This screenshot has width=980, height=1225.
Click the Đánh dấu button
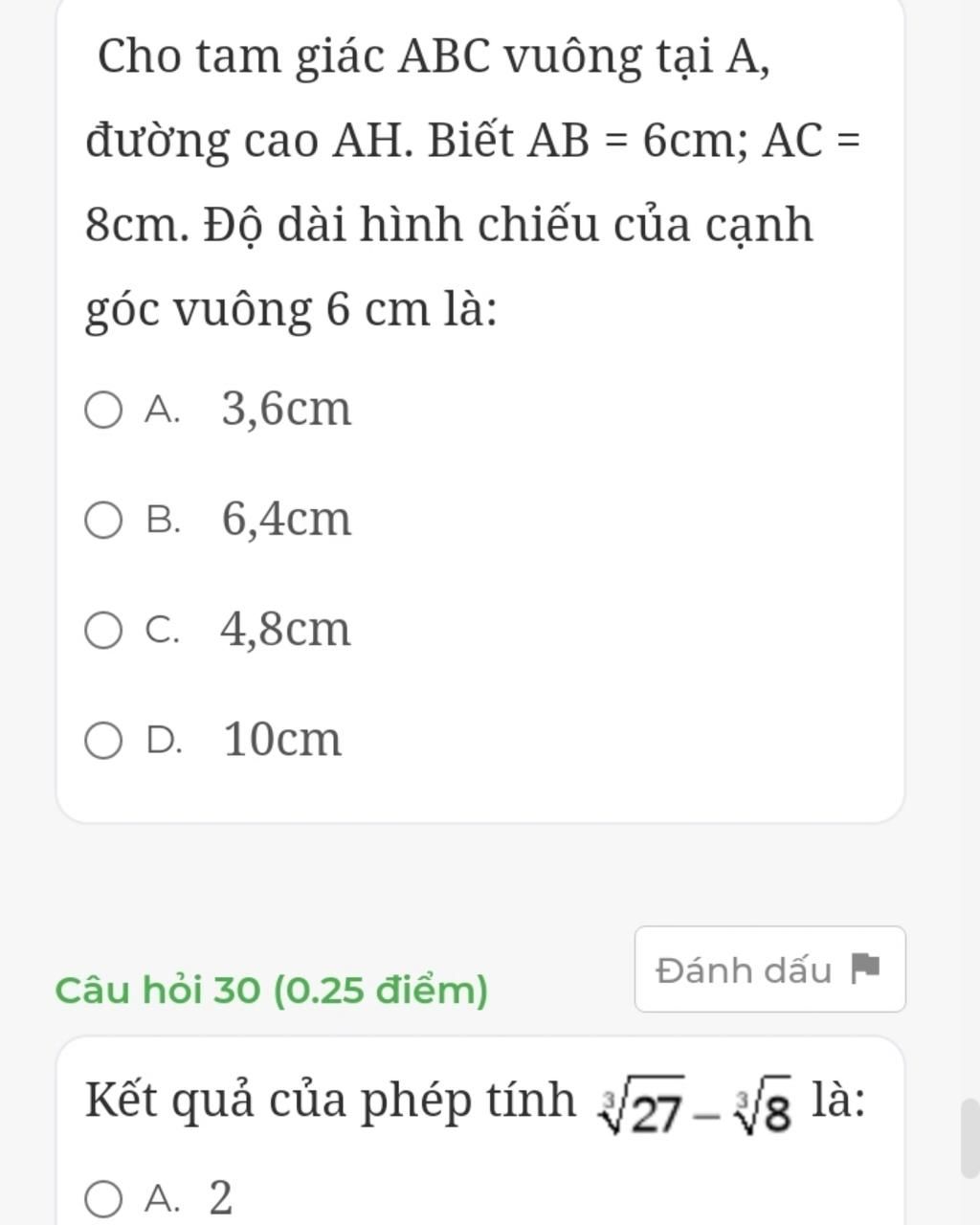(x=769, y=969)
